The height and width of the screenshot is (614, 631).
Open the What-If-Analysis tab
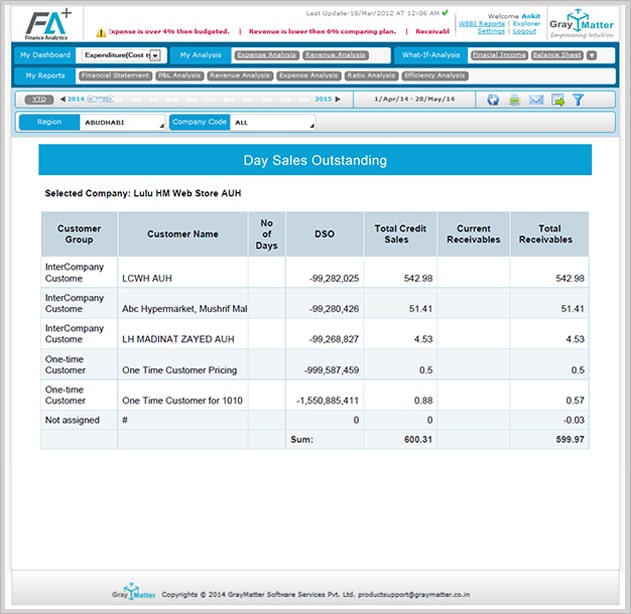(431, 55)
